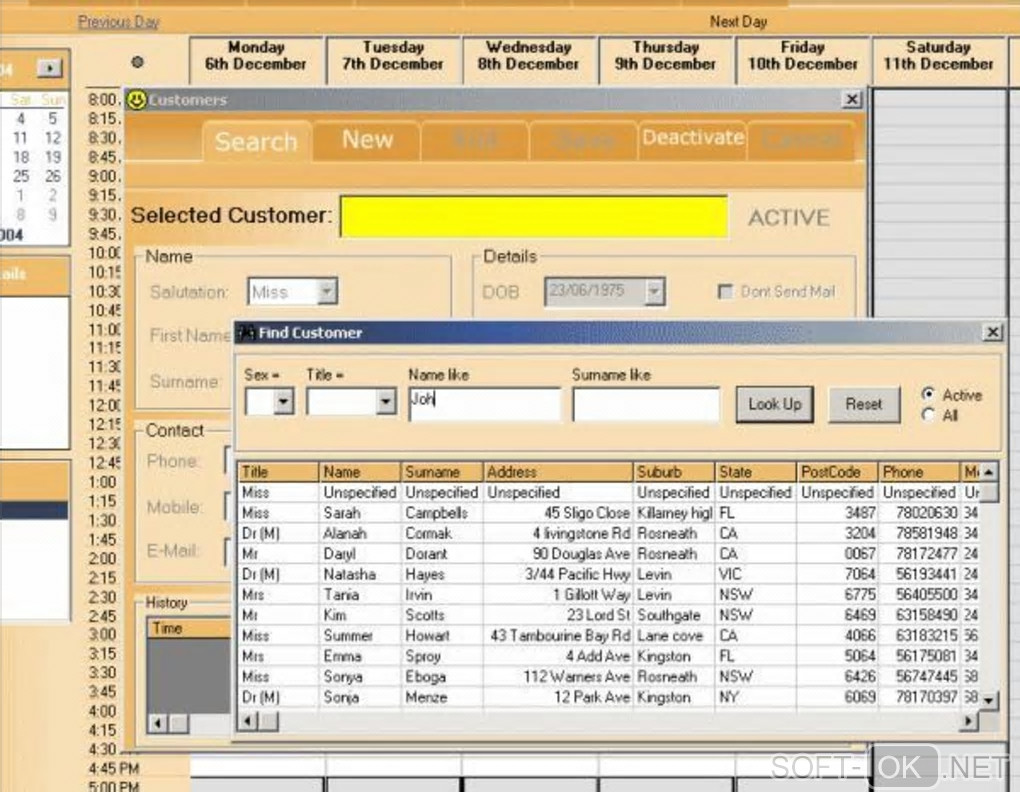Select the Active radio button
The width and height of the screenshot is (1020, 792).
[928, 395]
